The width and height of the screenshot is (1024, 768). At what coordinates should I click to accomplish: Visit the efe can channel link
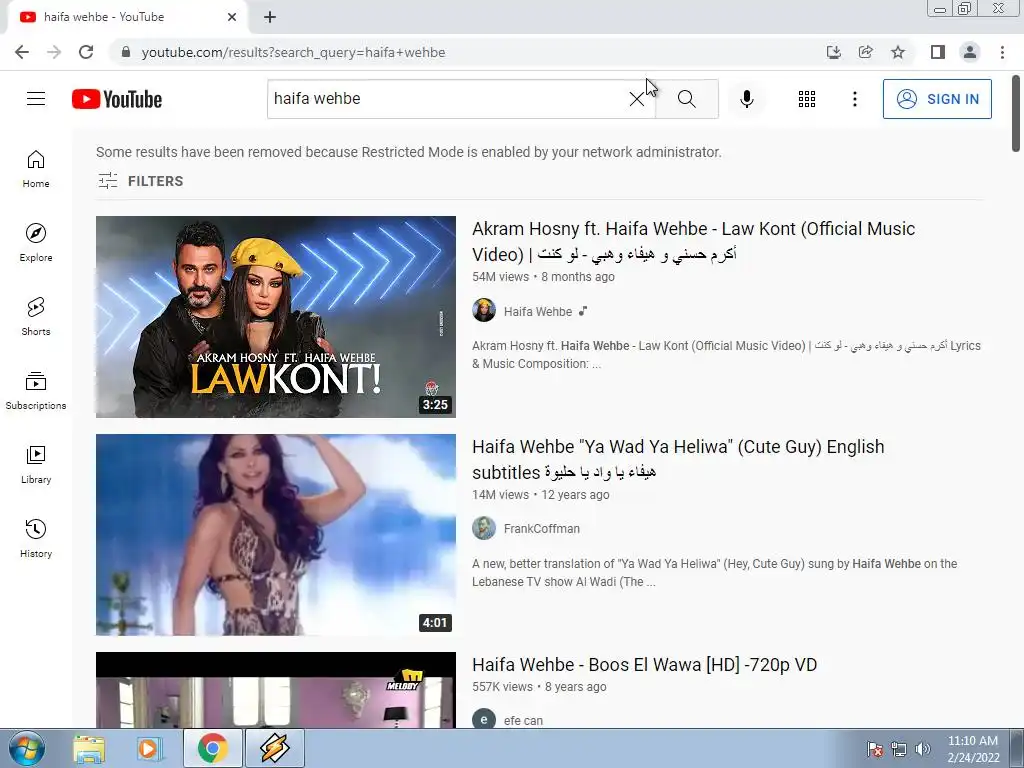[x=523, y=720]
